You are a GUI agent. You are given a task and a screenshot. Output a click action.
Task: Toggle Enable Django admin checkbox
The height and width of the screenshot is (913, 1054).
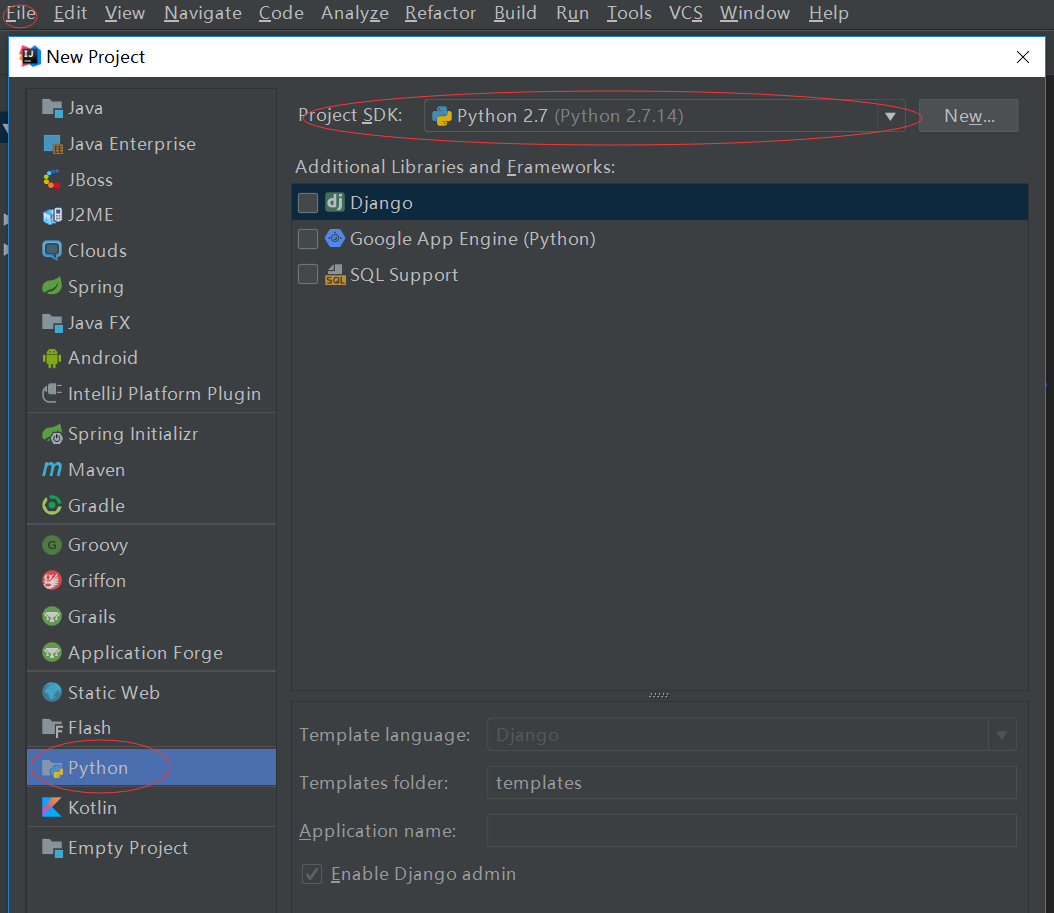coord(312,873)
